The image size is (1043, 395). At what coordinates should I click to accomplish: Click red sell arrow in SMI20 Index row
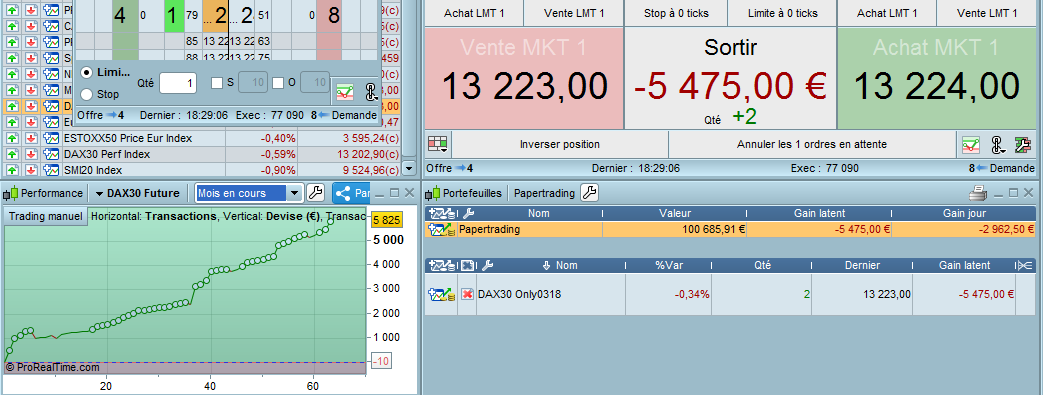pyautogui.click(x=31, y=170)
